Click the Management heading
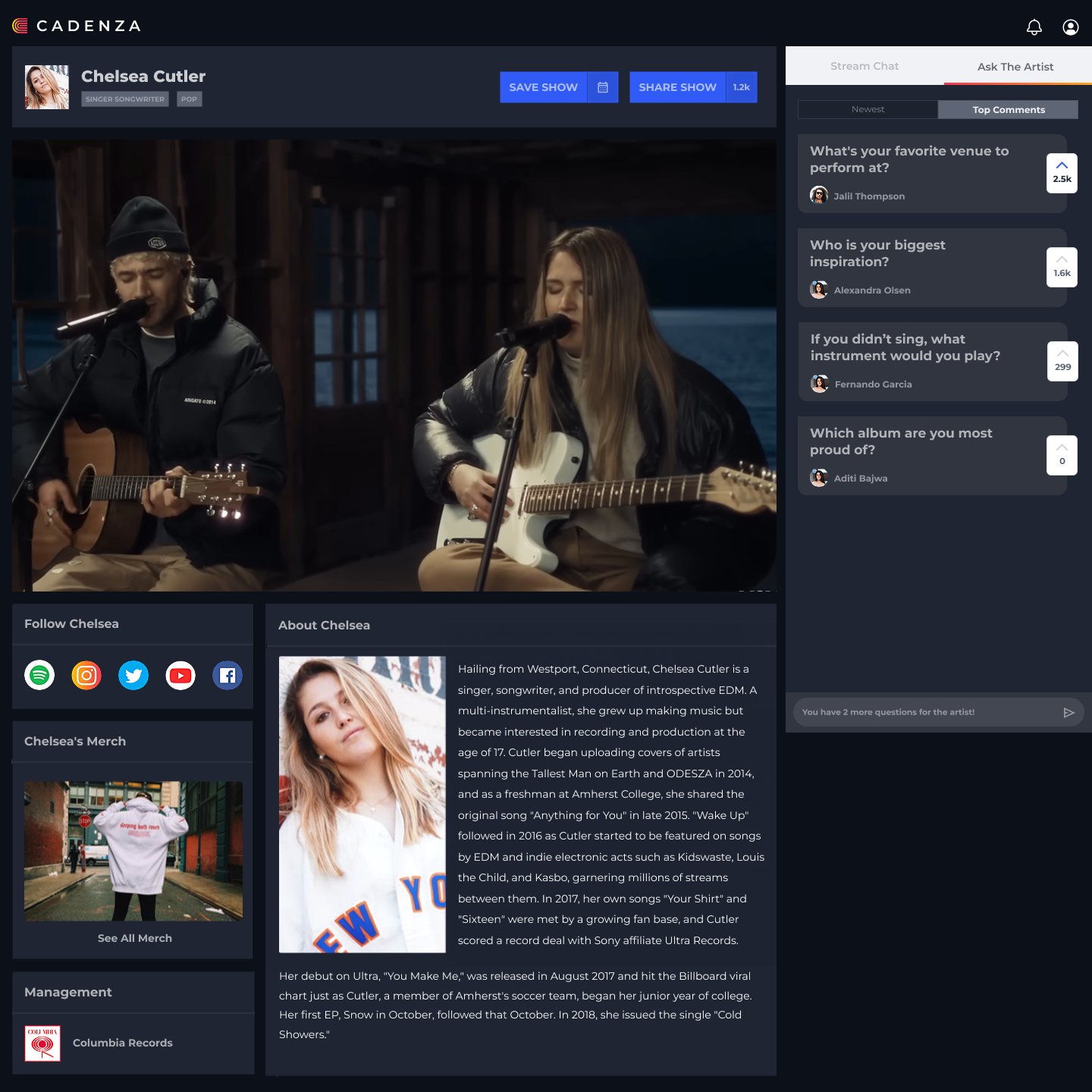The width and height of the screenshot is (1092, 1092). point(68,992)
